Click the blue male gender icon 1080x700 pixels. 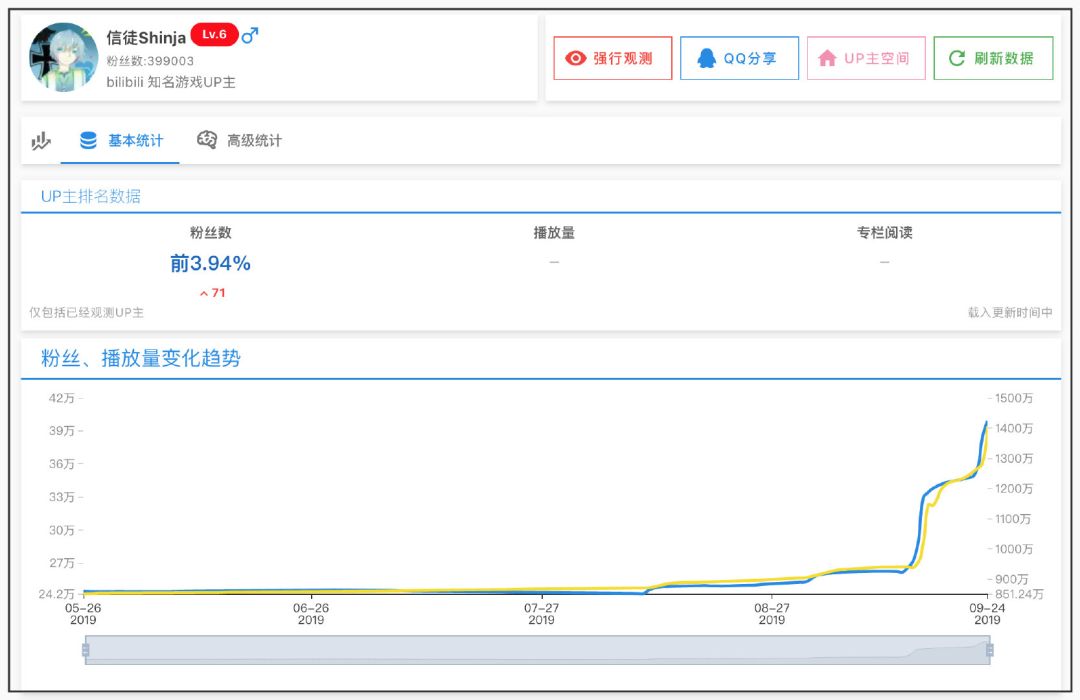pyautogui.click(x=250, y=36)
